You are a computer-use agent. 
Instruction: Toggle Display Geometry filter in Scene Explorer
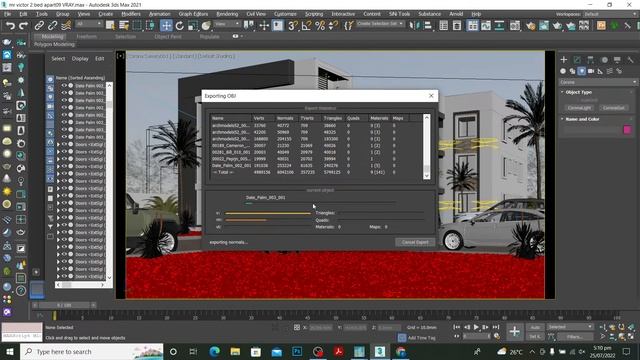50,79
